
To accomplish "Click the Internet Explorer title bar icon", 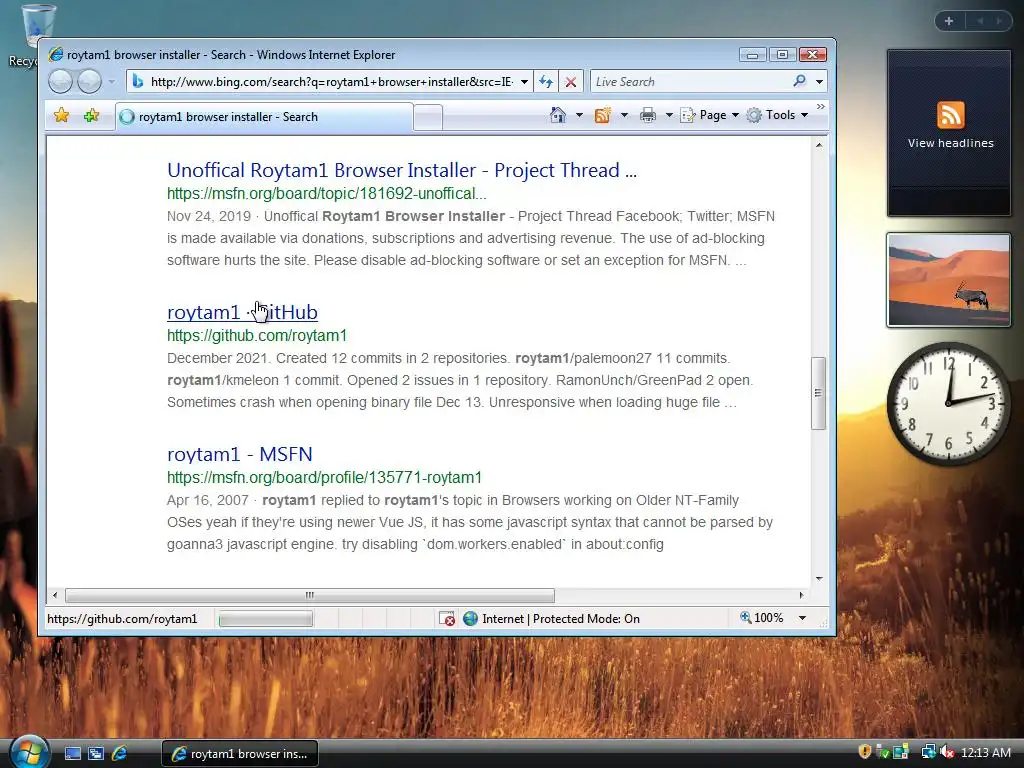I will coord(56,54).
